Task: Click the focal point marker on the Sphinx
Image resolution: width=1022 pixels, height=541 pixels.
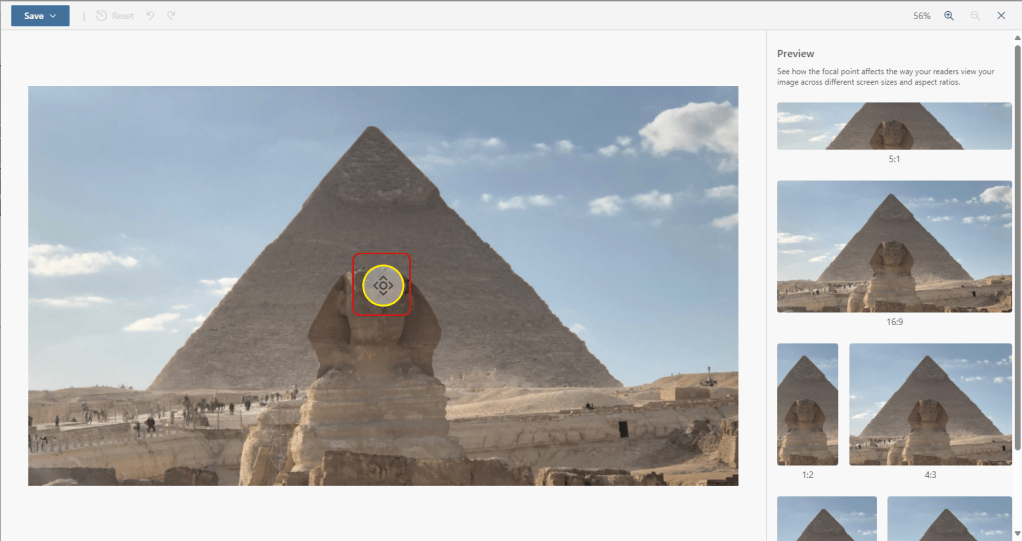Action: pos(383,285)
